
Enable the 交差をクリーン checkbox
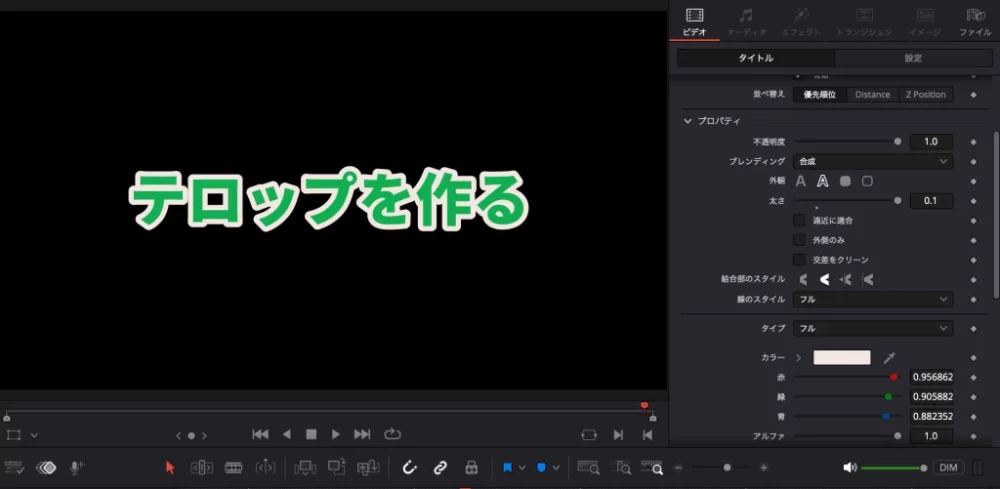799,259
